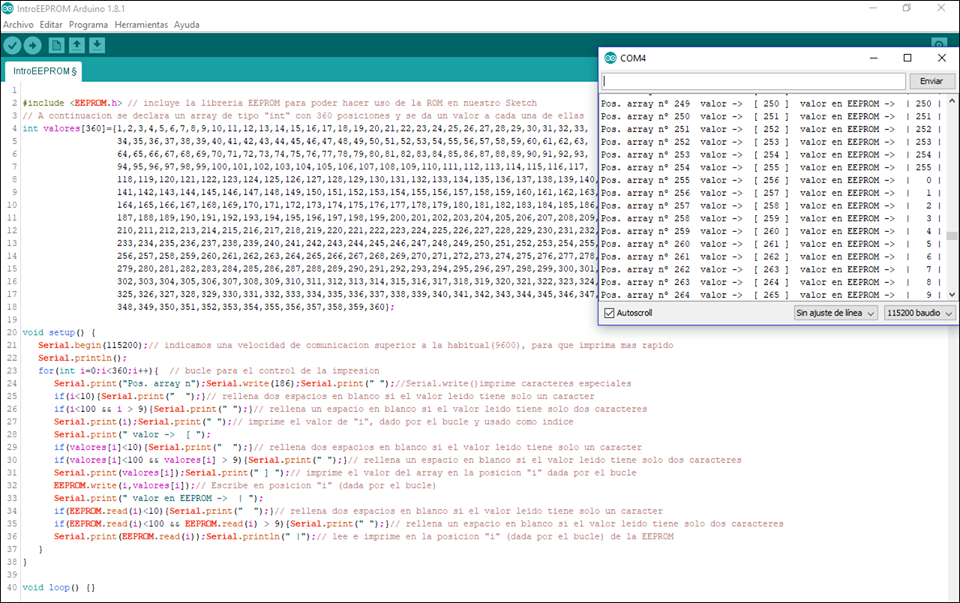Viewport: 960px width, 603px height.
Task: Click the Open sketch icon
Action: pos(77,45)
